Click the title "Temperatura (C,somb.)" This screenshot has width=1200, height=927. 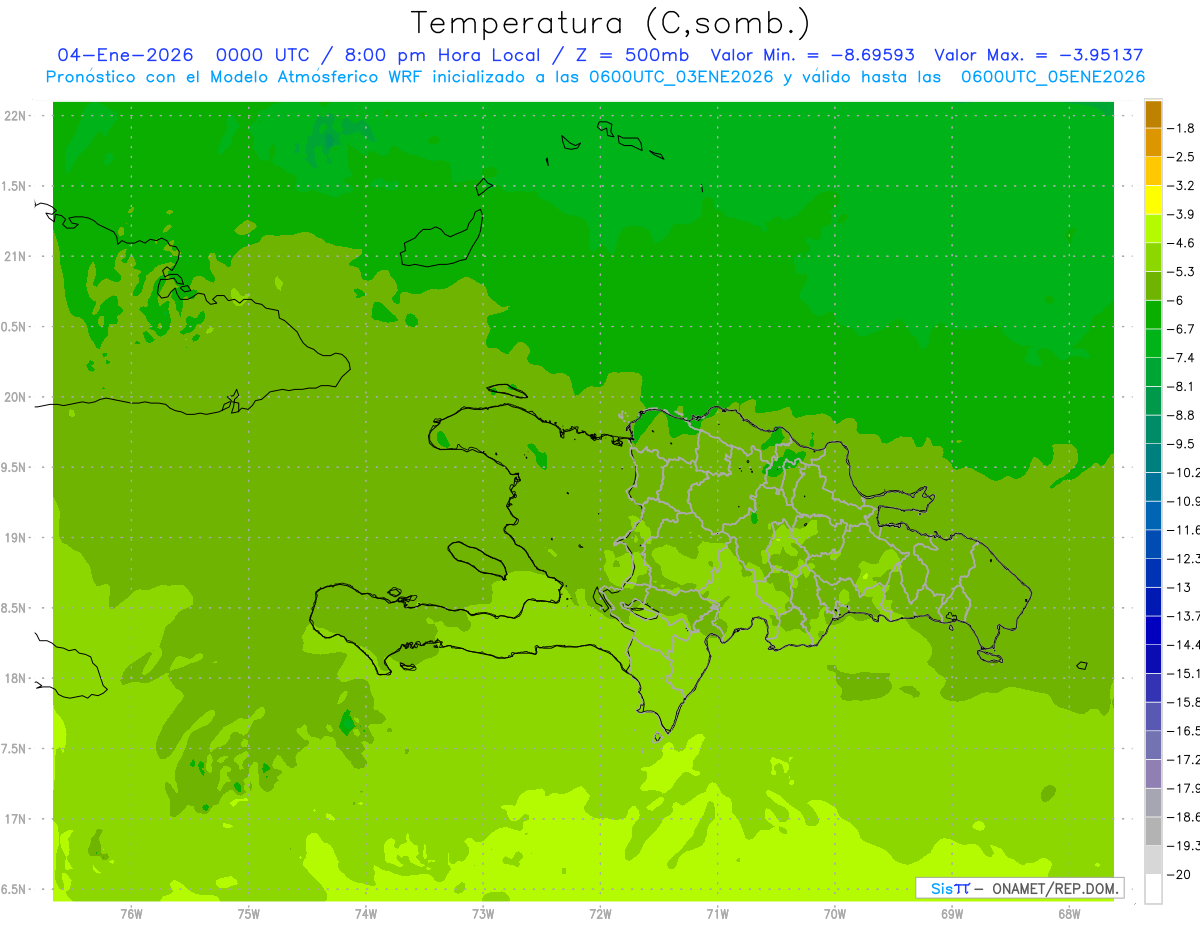click(x=610, y=24)
